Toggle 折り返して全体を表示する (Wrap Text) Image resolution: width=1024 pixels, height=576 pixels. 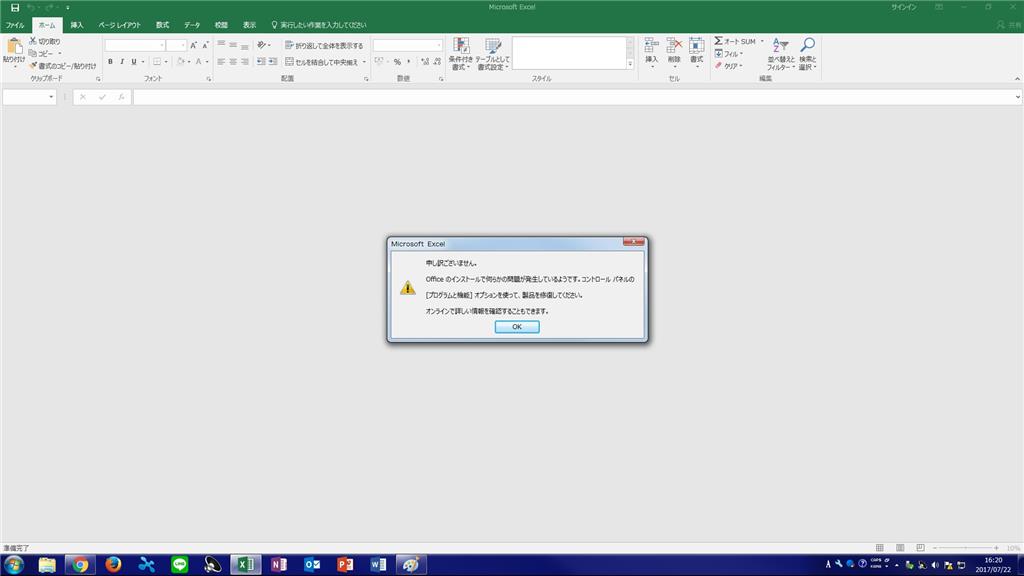coord(312,44)
